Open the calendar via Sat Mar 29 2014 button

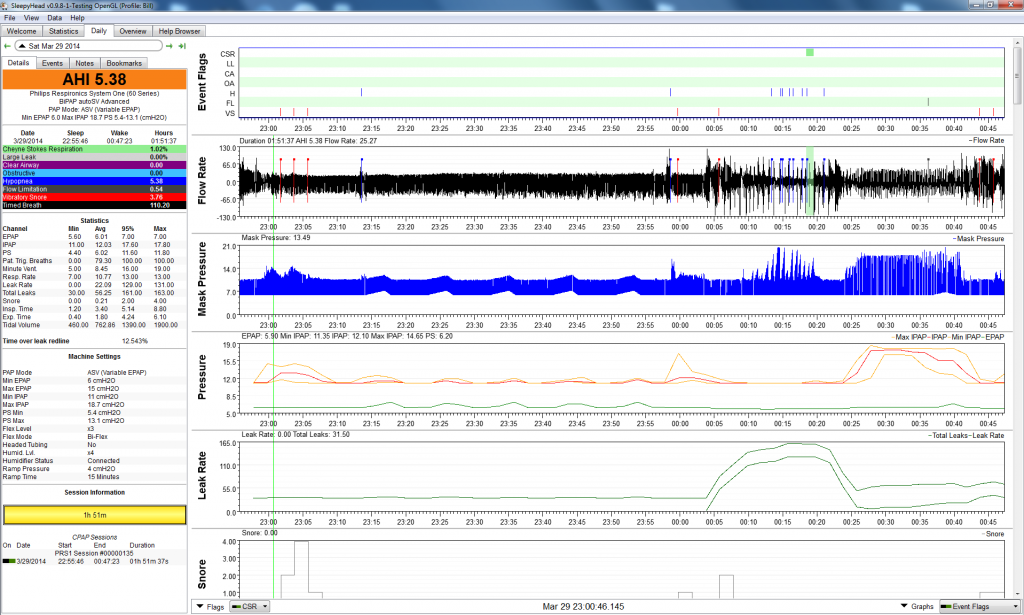[x=90, y=46]
